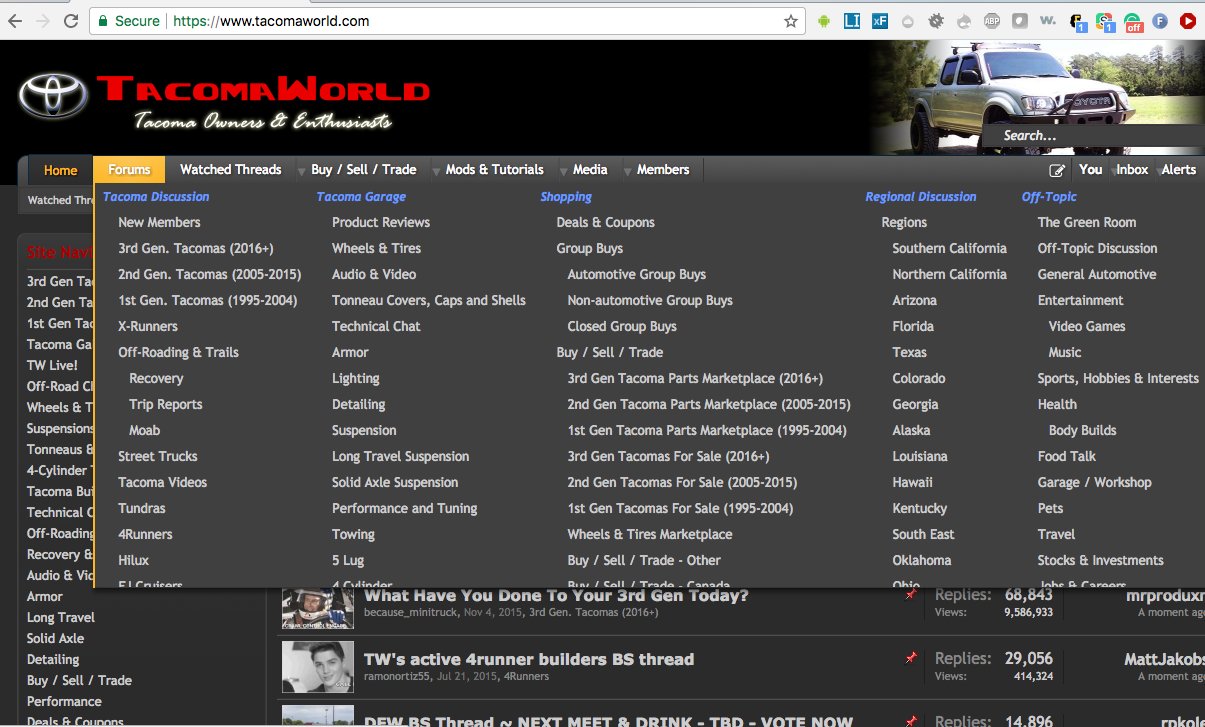The width and height of the screenshot is (1205, 727).
Task: Open the Shopping category heading
Action: (566, 197)
